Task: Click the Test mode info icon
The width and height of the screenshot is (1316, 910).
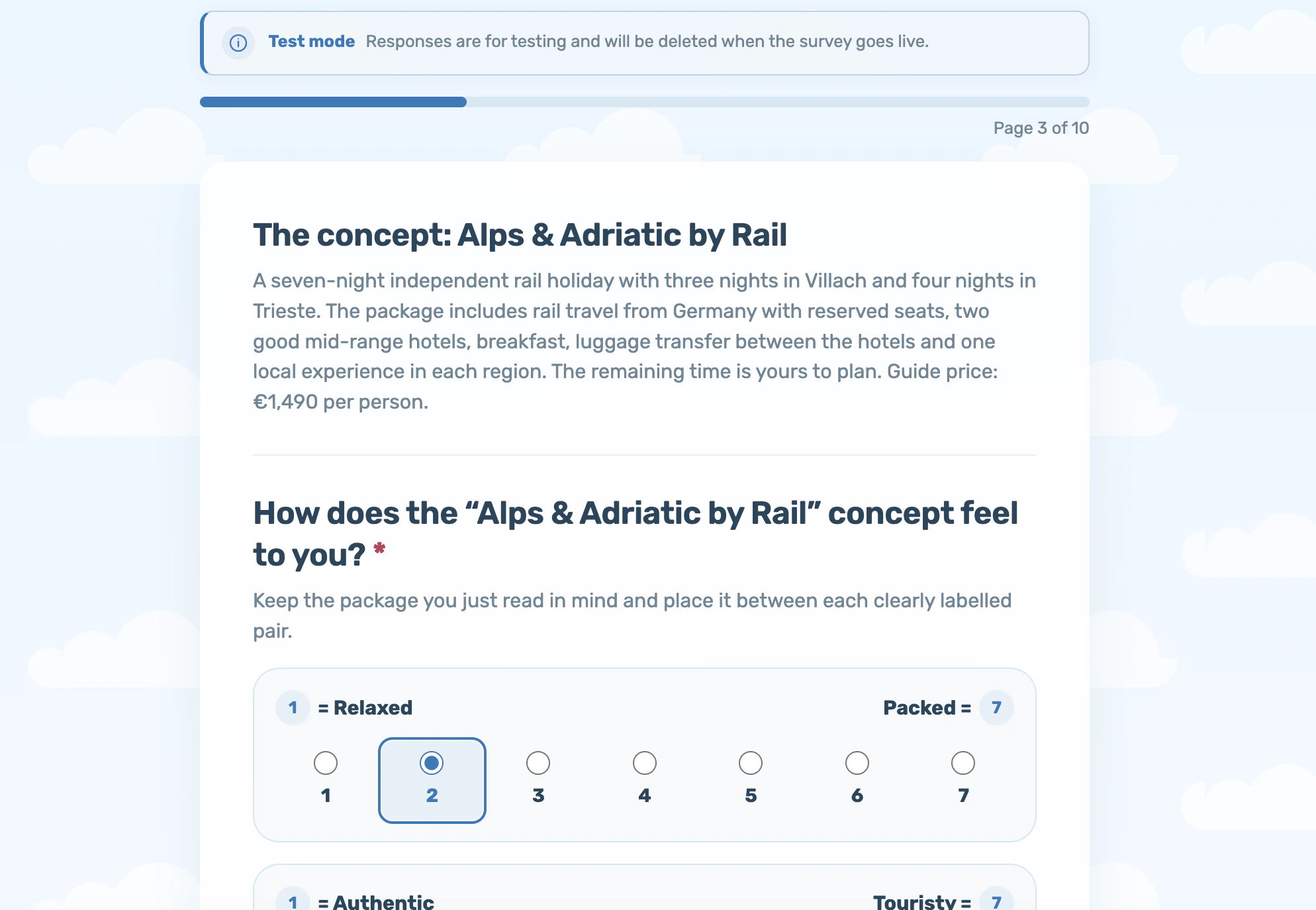Action: pyautogui.click(x=238, y=43)
